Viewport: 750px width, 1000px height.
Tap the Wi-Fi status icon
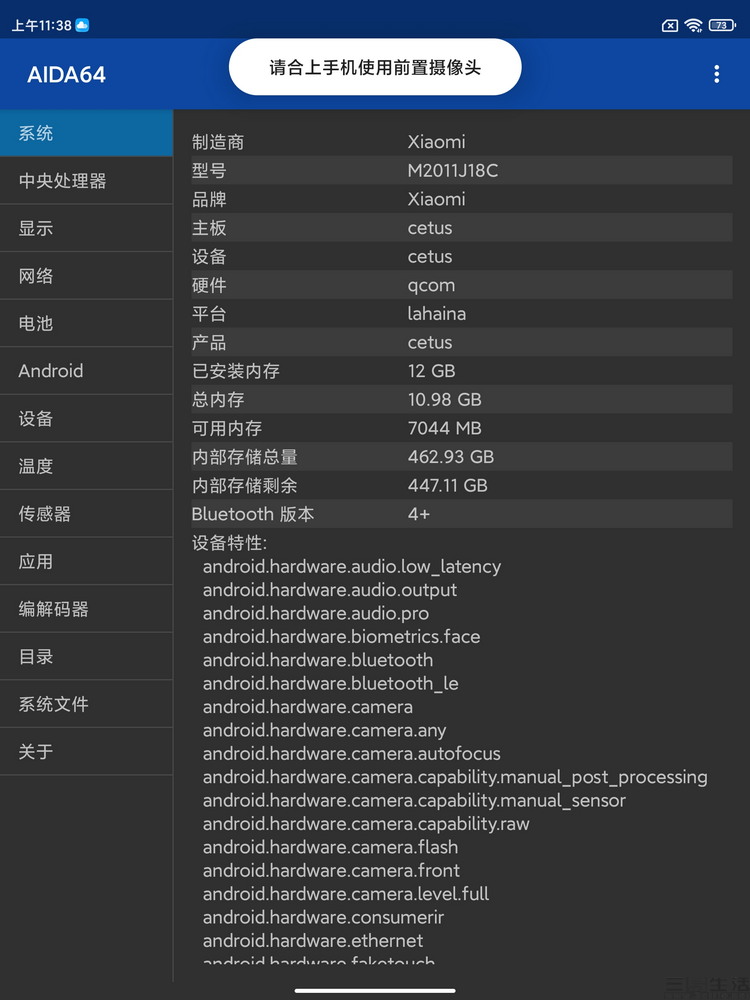coord(693,26)
